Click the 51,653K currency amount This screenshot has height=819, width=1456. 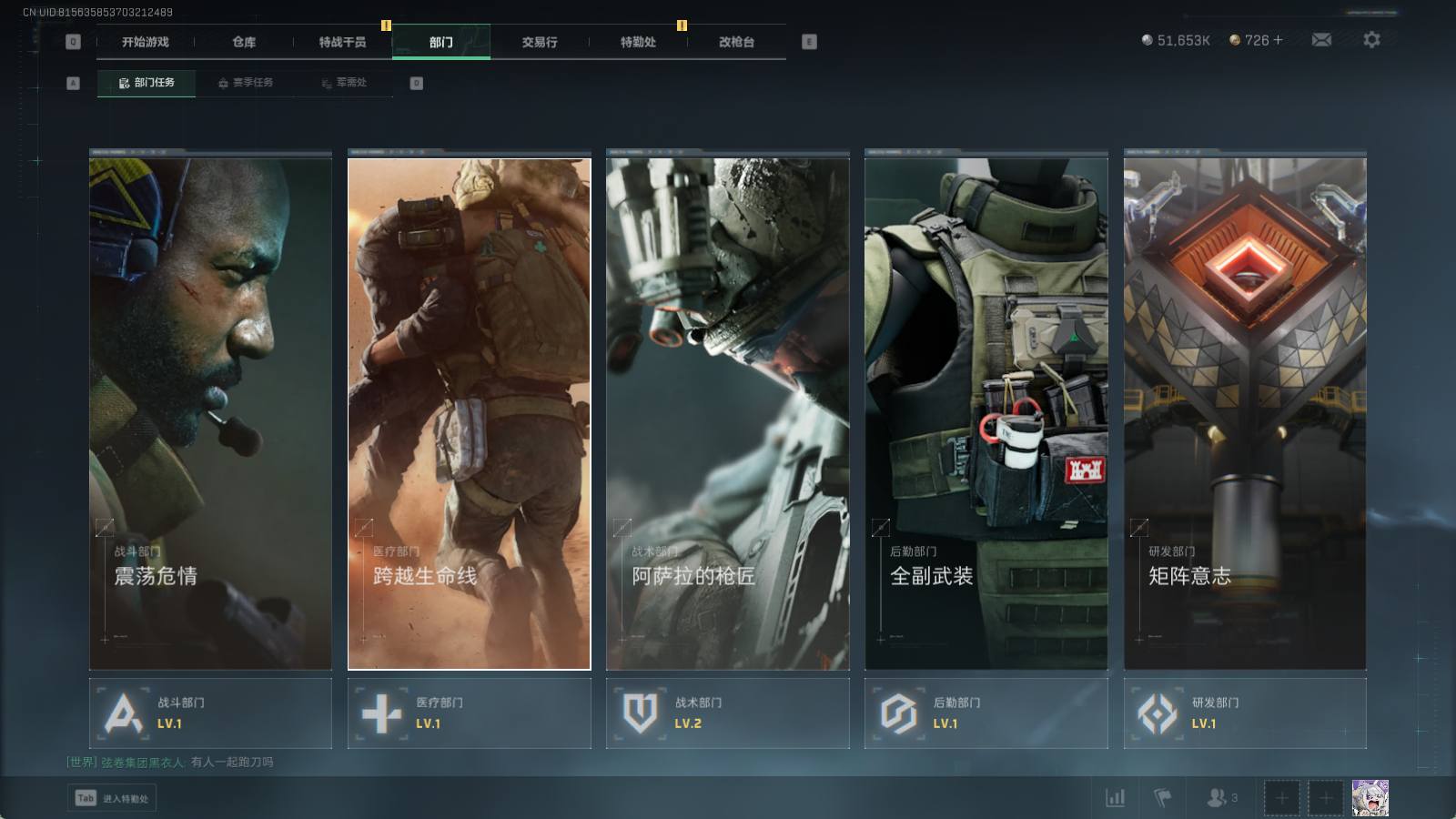tap(1184, 41)
